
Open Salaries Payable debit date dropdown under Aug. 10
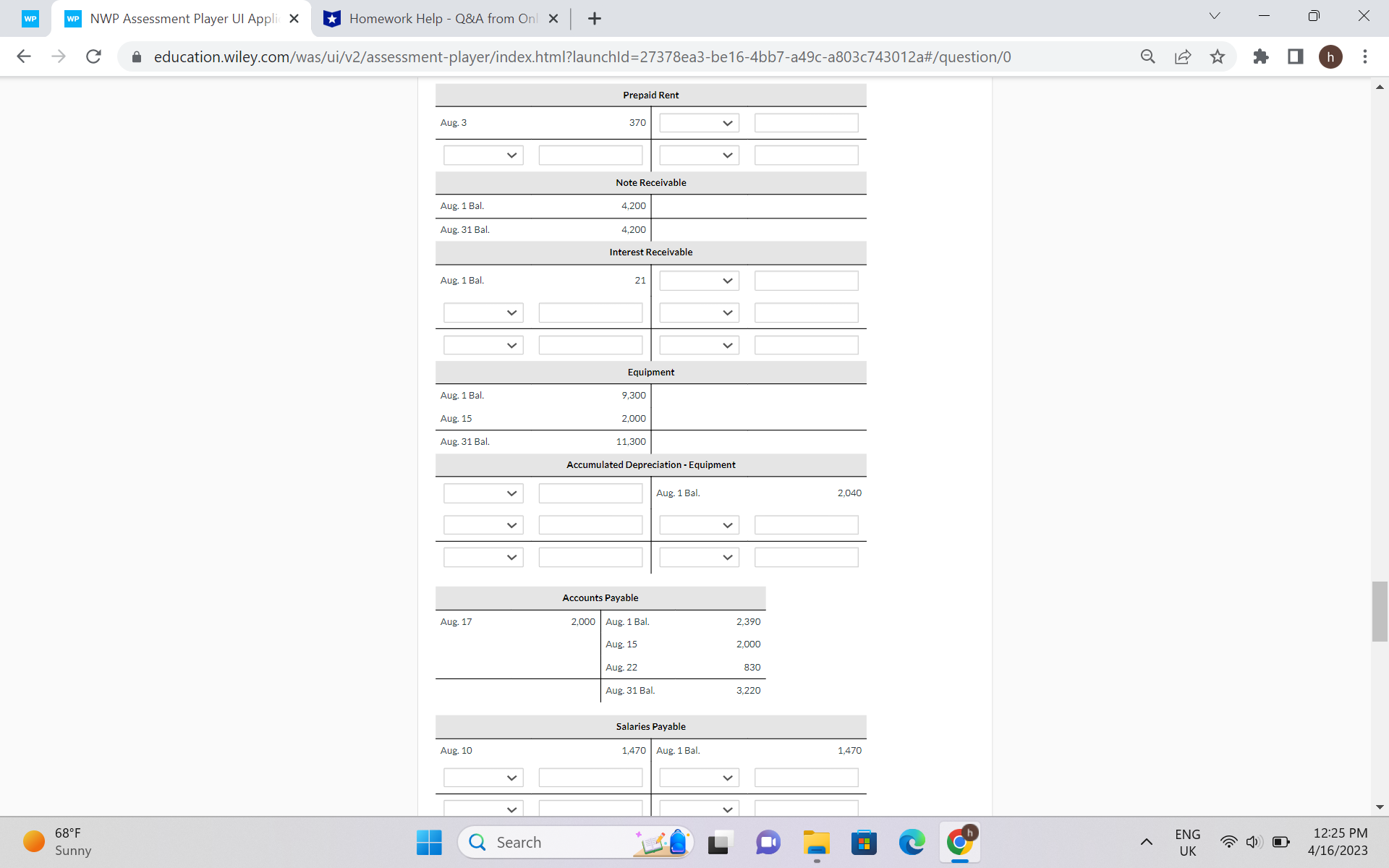tap(483, 778)
